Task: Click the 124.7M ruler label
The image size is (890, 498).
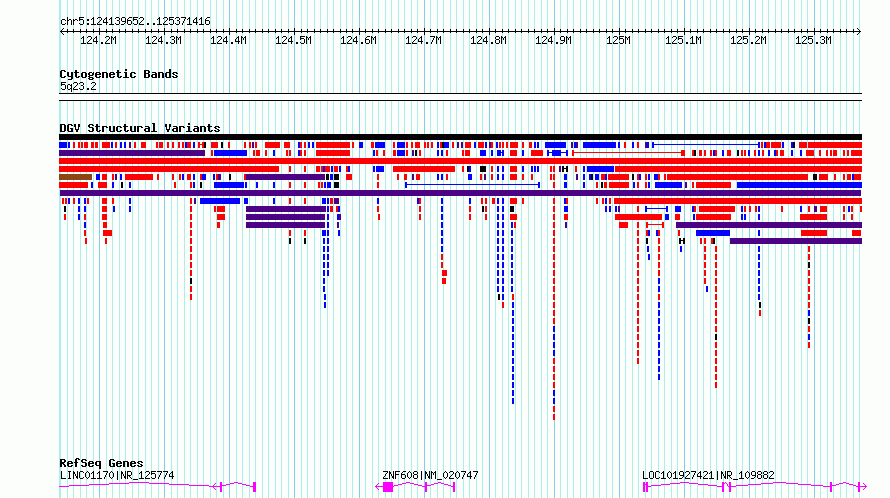Action: (423, 40)
